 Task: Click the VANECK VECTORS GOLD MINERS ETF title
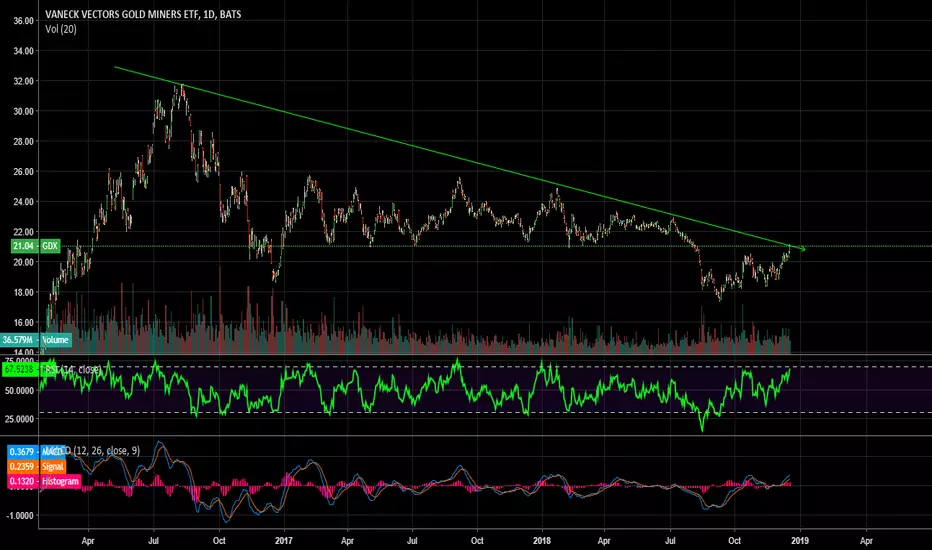click(143, 14)
